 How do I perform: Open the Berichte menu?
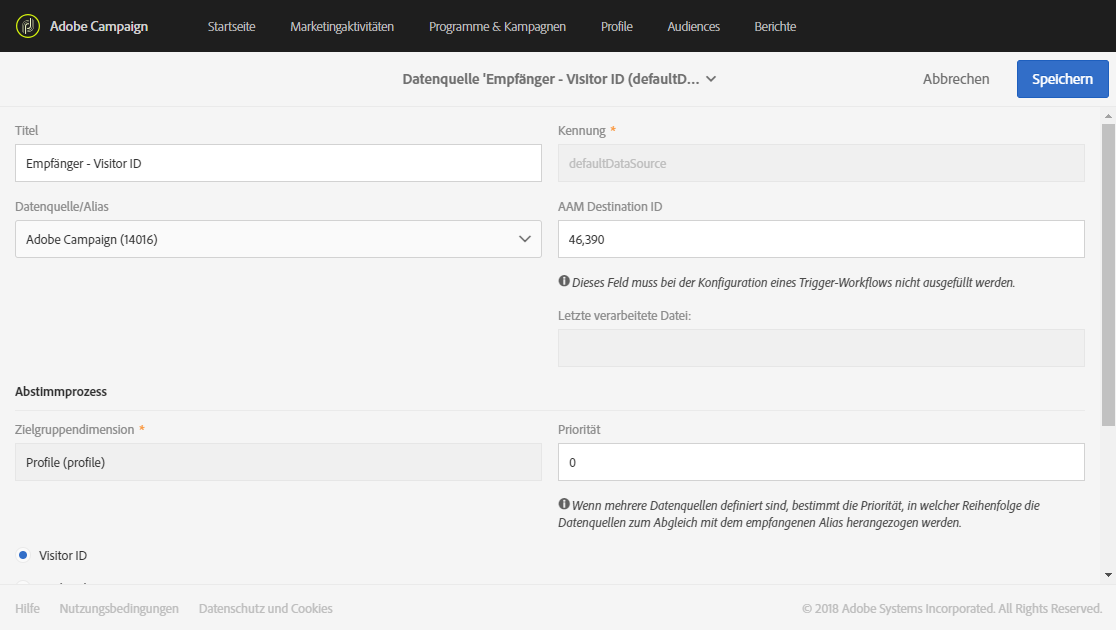pos(775,26)
